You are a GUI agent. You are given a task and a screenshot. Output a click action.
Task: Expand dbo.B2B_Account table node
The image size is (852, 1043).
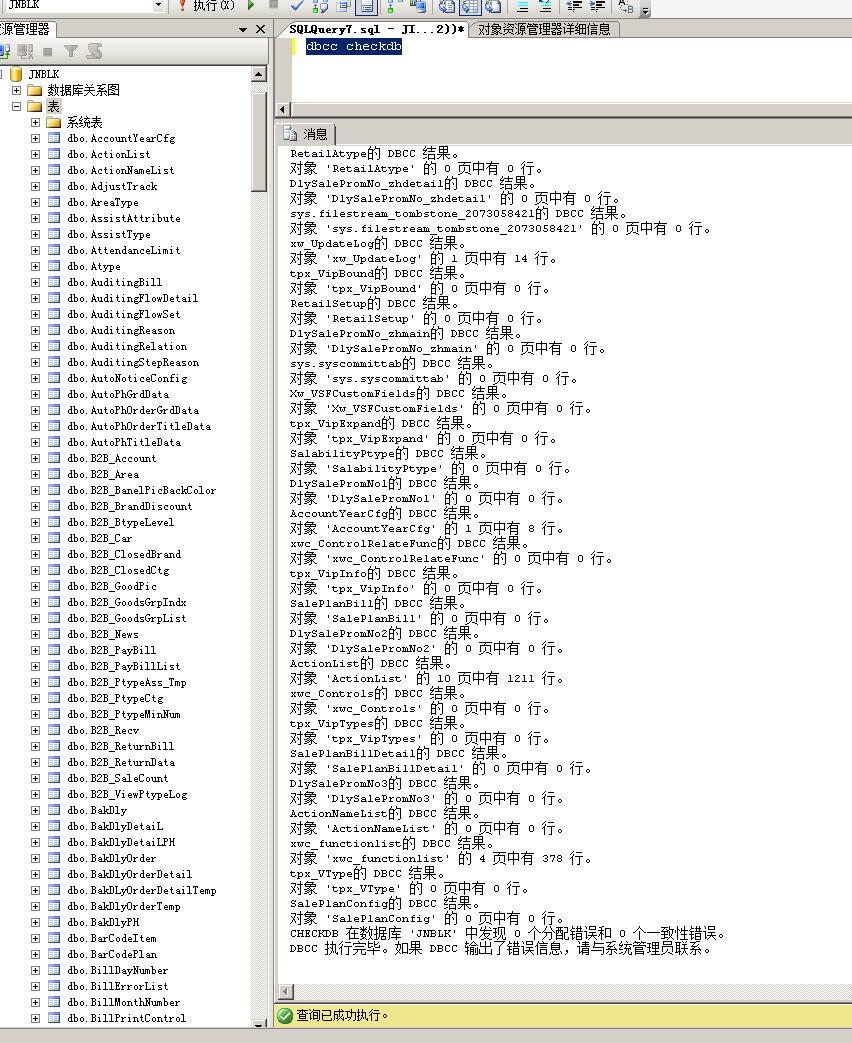click(x=35, y=458)
